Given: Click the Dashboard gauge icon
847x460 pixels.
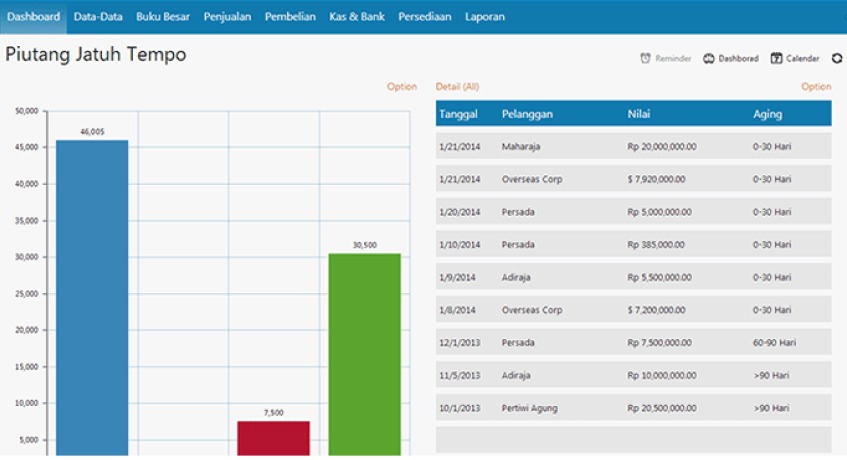Looking at the screenshot, I should click(x=709, y=59).
